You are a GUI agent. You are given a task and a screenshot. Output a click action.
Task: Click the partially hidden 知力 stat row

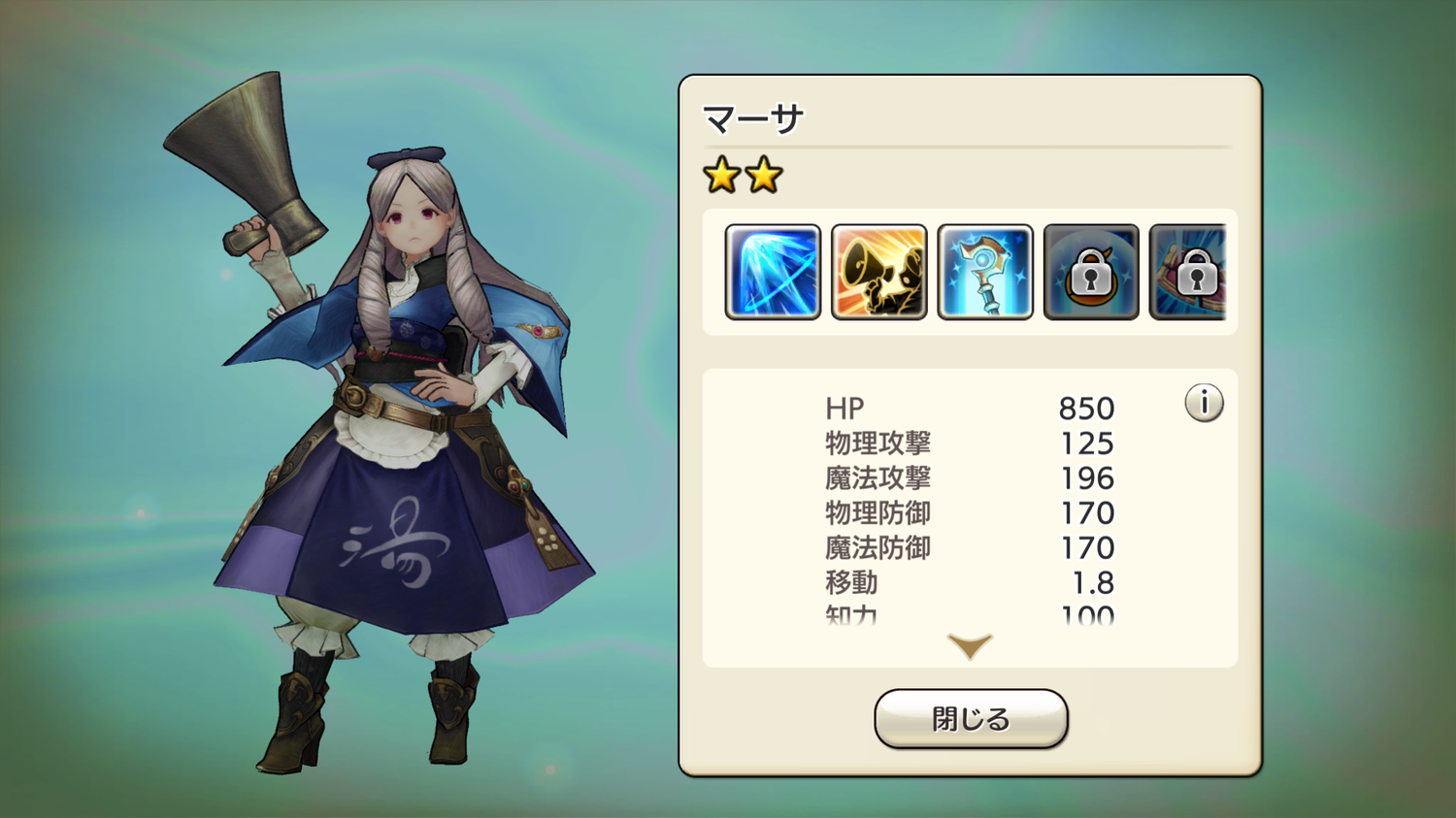click(x=970, y=614)
